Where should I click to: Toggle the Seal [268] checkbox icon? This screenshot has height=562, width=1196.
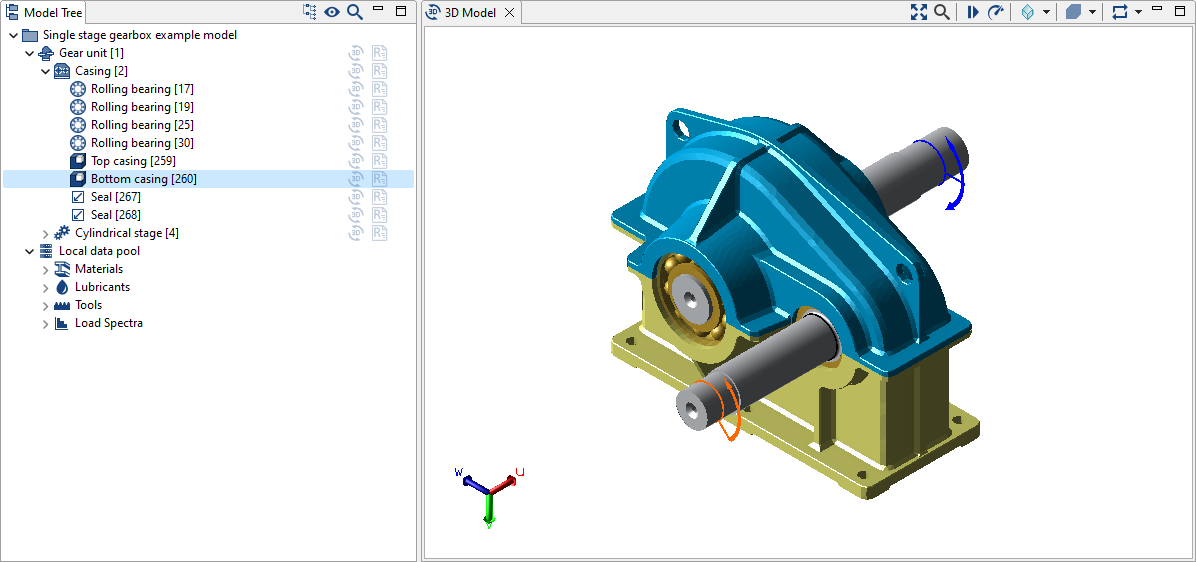tap(78, 215)
